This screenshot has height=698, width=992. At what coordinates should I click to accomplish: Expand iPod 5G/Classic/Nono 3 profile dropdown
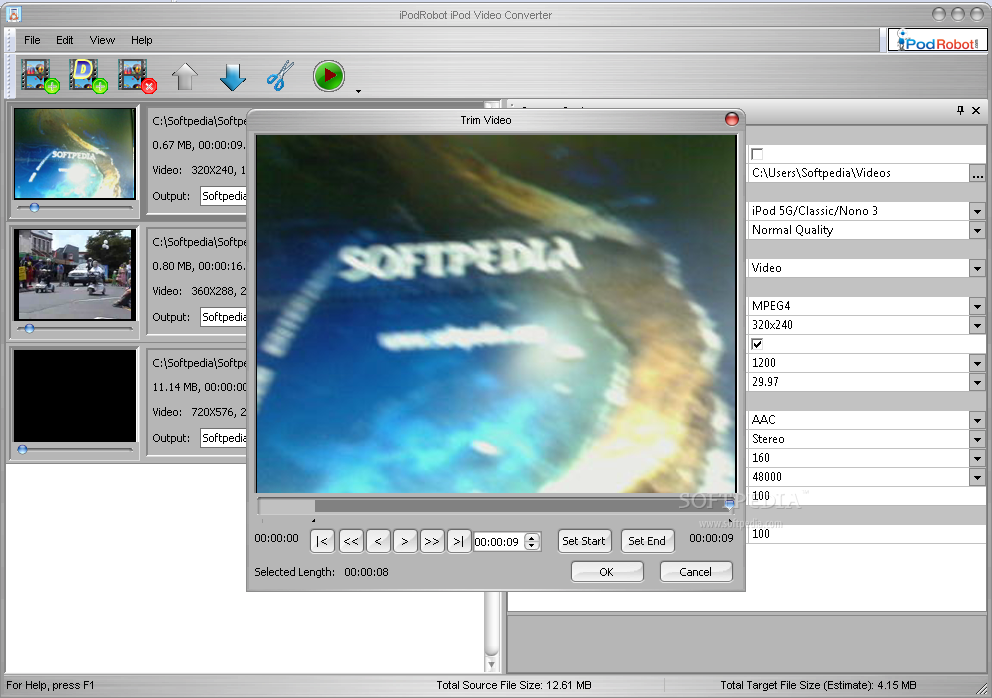pyautogui.click(x=977, y=211)
